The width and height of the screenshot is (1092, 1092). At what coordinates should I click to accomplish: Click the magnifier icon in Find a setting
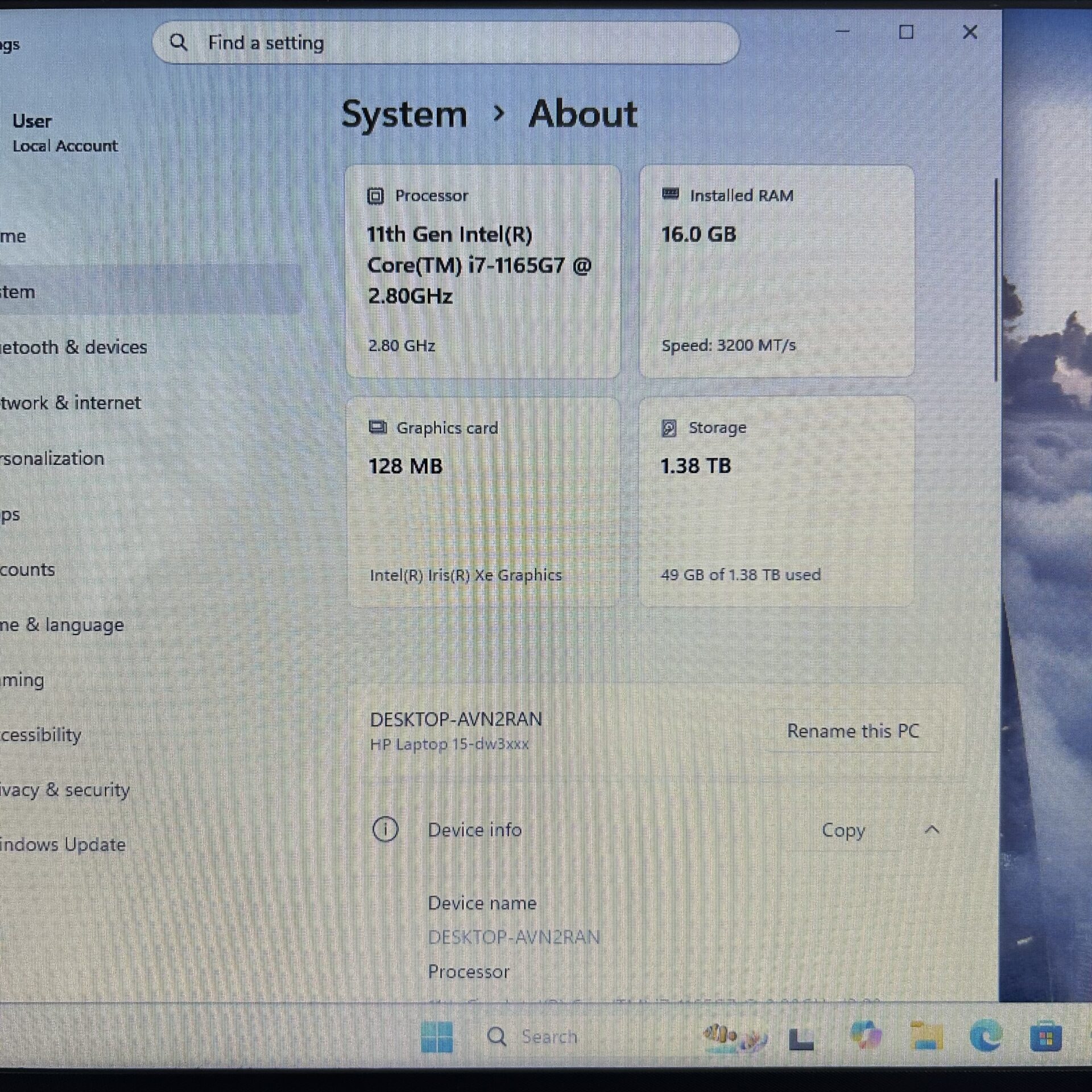pos(179,42)
